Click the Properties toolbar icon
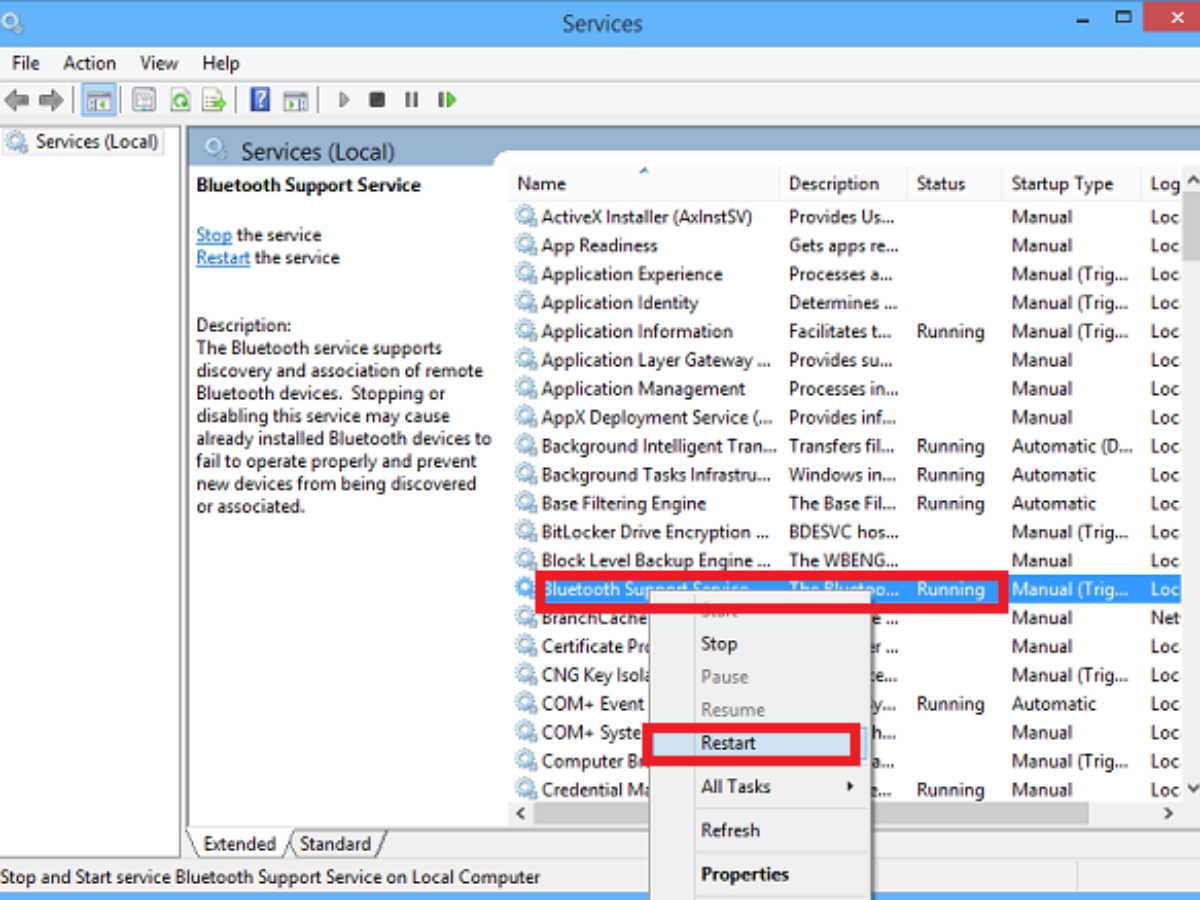Image resolution: width=1200 pixels, height=900 pixels. click(x=144, y=100)
